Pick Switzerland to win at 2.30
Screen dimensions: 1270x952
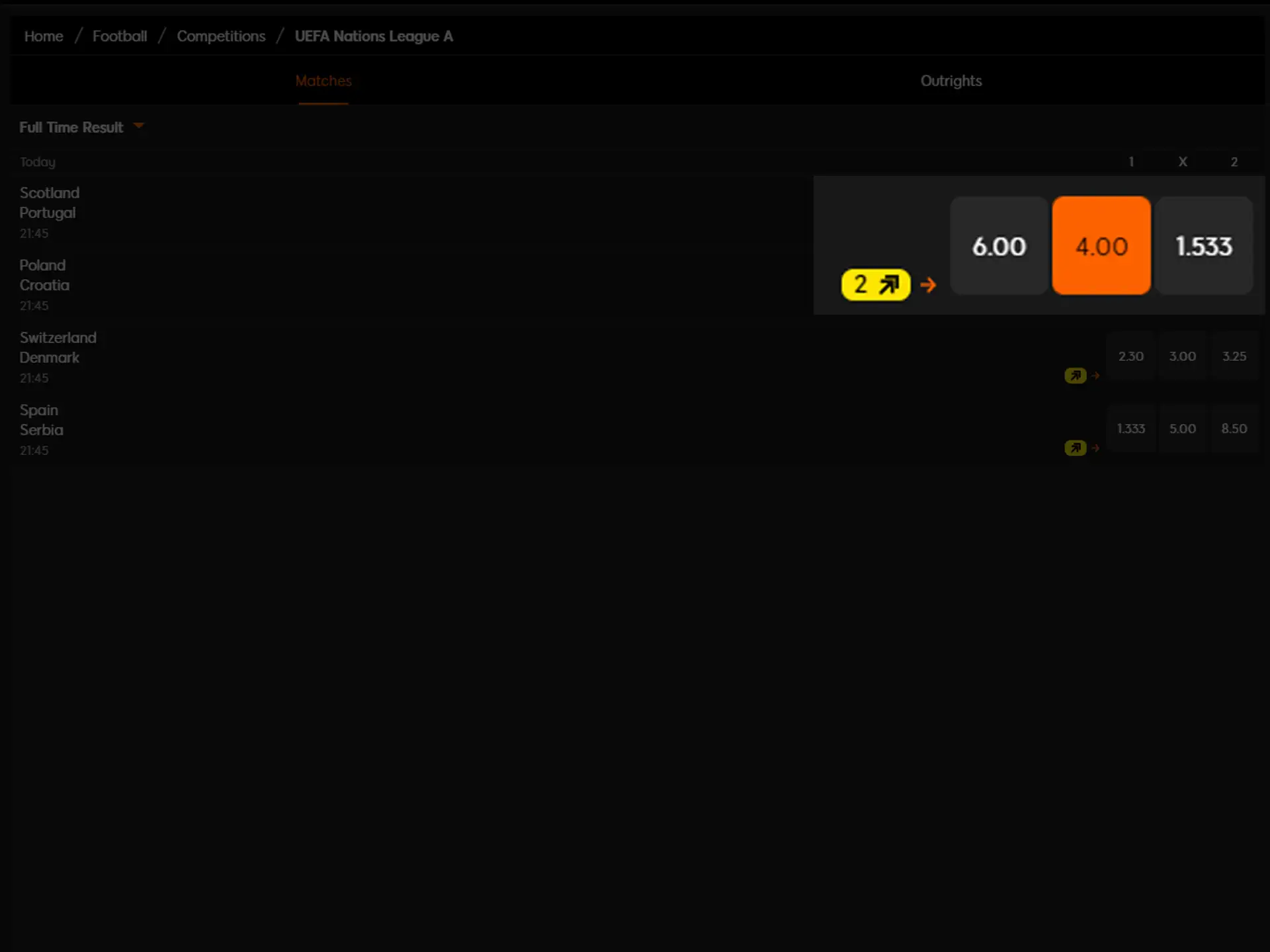tap(1131, 356)
